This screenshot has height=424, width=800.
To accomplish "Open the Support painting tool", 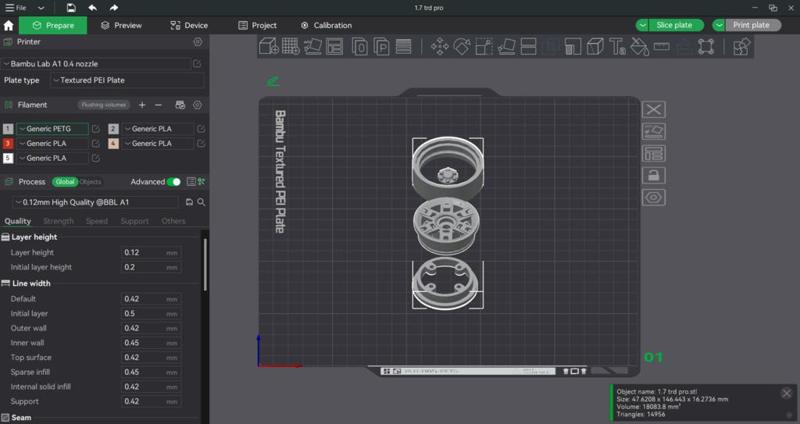I will 572,46.
